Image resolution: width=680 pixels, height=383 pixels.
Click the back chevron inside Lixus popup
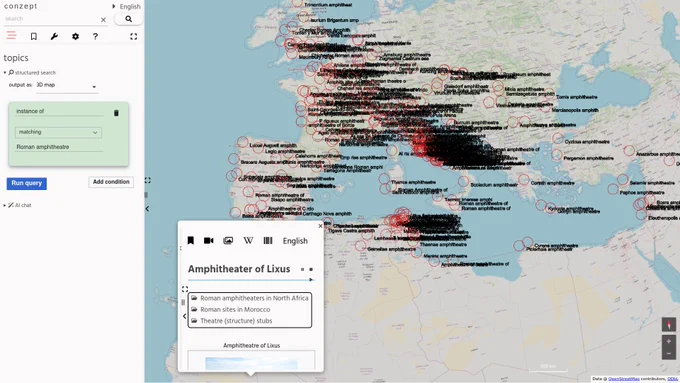click(x=184, y=316)
